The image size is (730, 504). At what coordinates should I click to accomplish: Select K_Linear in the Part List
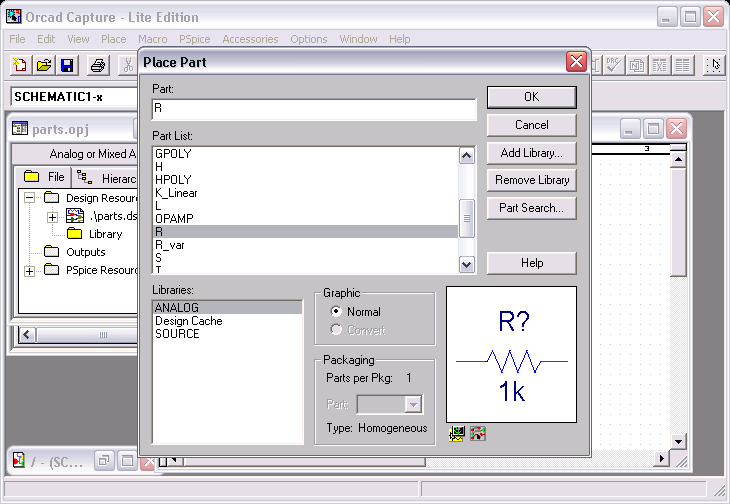[x=305, y=193]
